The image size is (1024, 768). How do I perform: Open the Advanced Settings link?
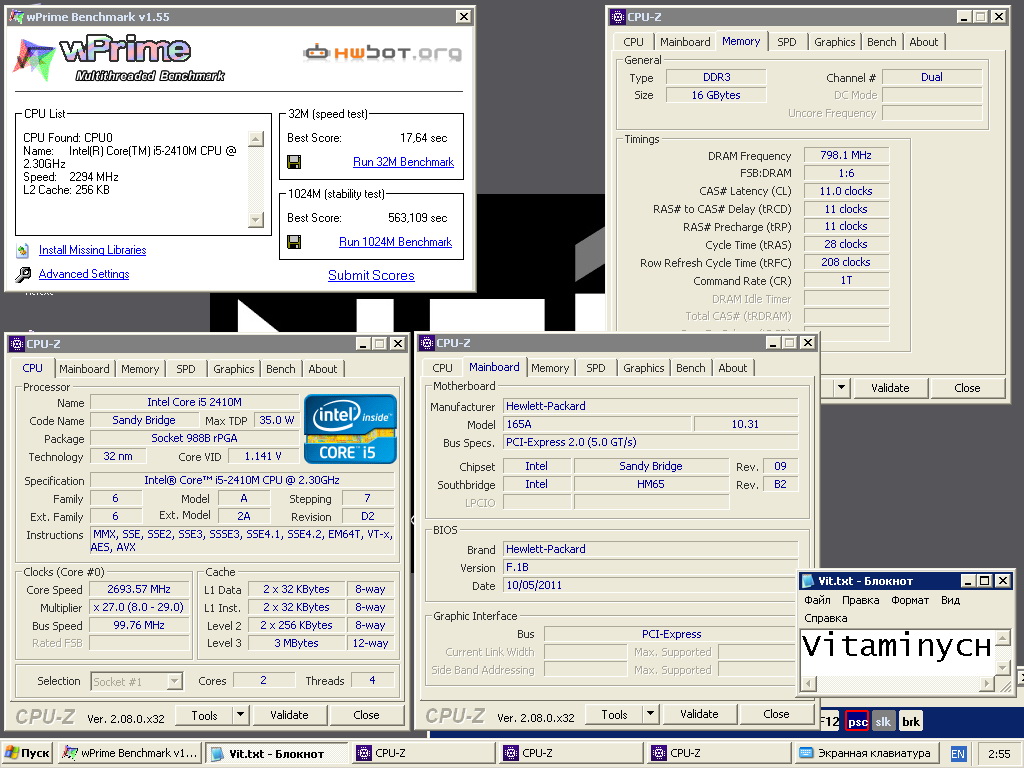tap(84, 274)
